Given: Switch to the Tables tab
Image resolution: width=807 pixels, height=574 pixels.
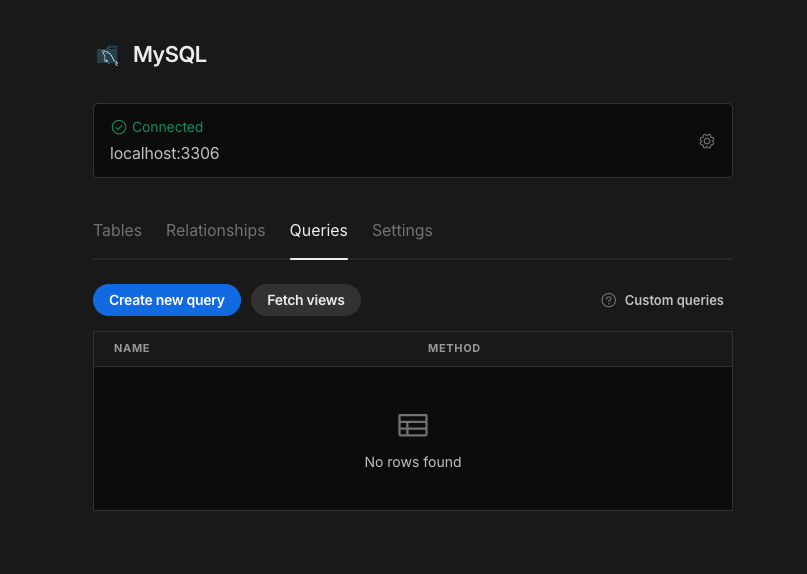Looking at the screenshot, I should tap(117, 230).
